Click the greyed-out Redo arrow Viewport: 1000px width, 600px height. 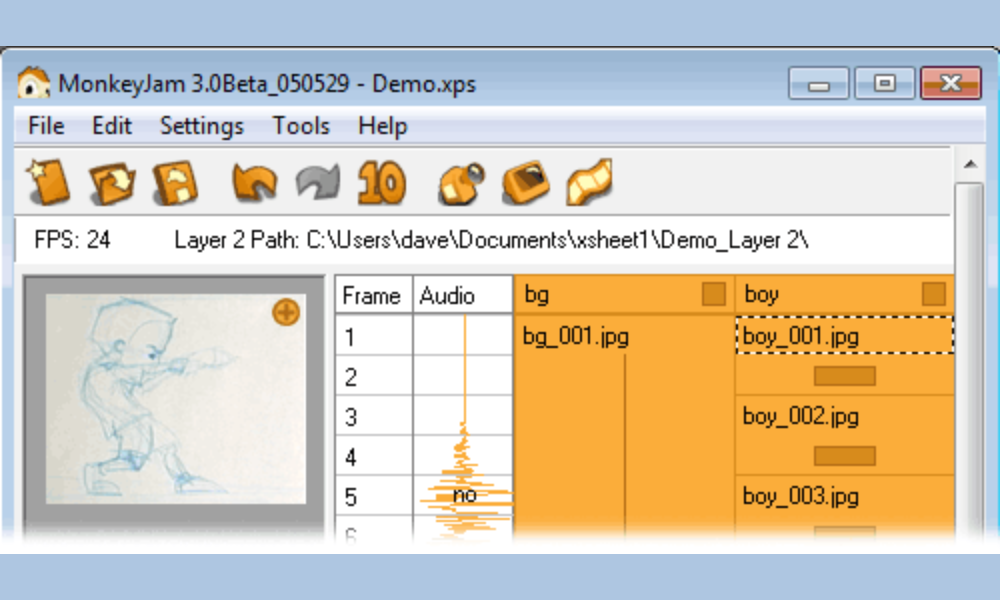pyautogui.click(x=318, y=184)
